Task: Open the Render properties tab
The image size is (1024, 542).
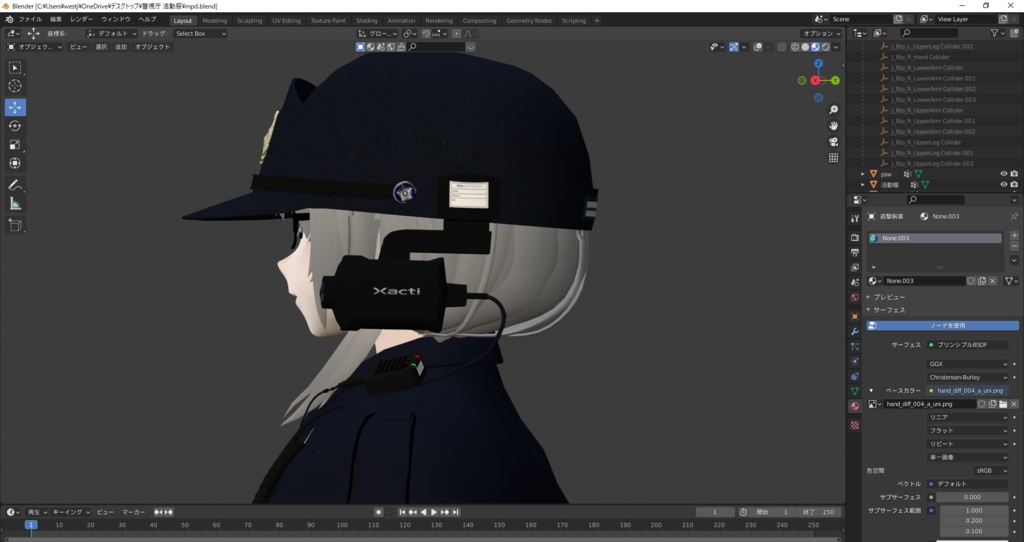Action: click(x=855, y=238)
